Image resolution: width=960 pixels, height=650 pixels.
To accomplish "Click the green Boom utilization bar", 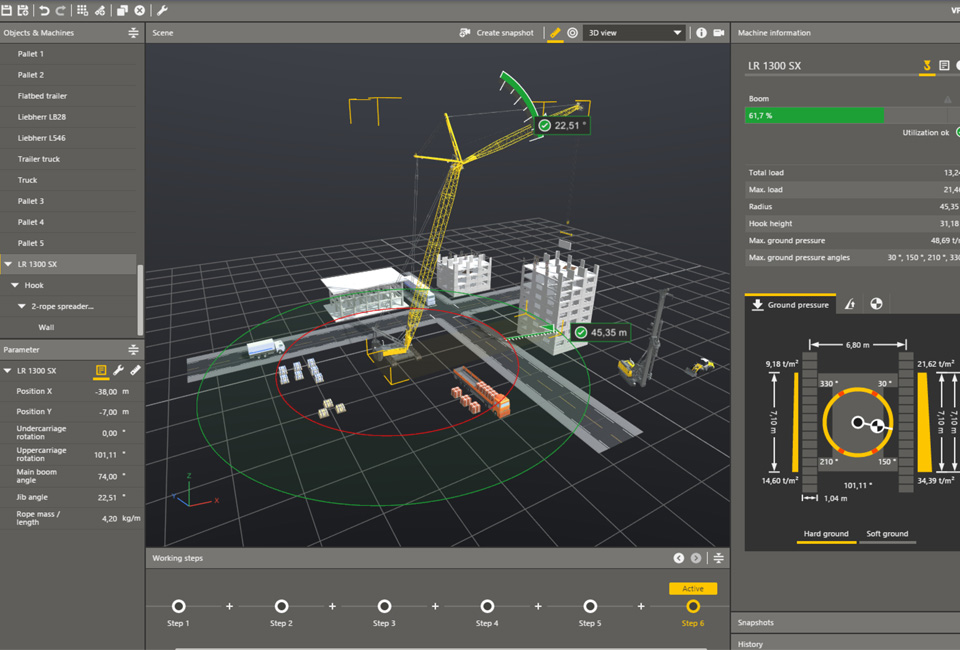I will click(815, 116).
